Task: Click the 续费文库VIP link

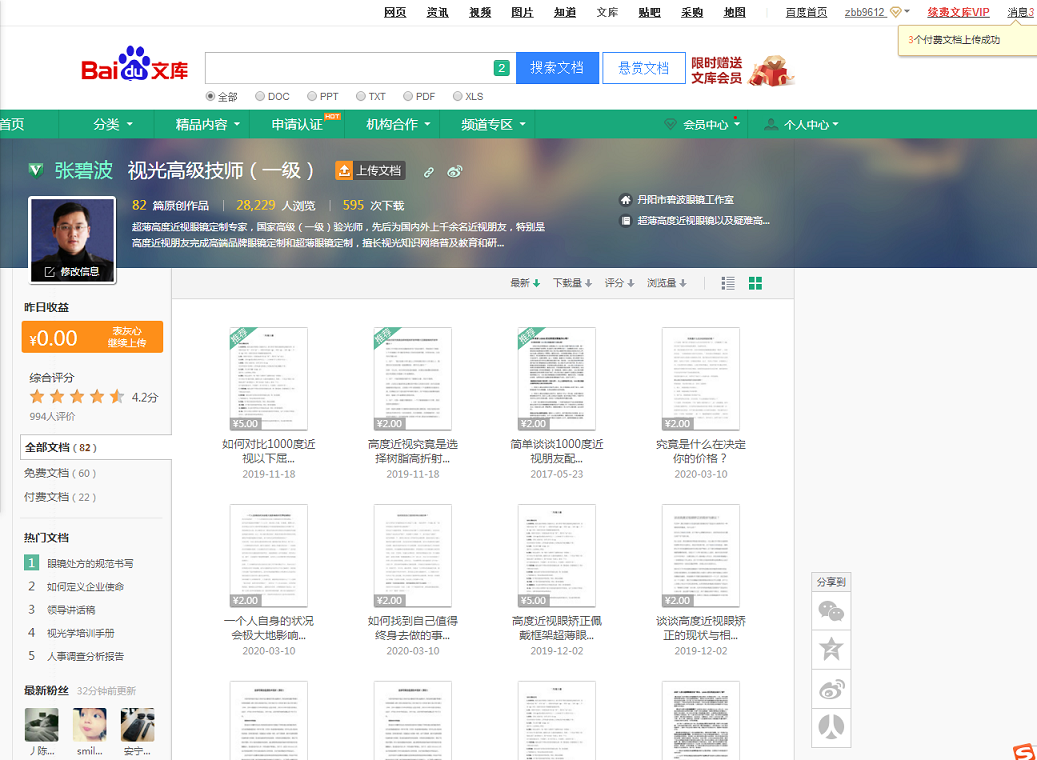Action: [958, 13]
